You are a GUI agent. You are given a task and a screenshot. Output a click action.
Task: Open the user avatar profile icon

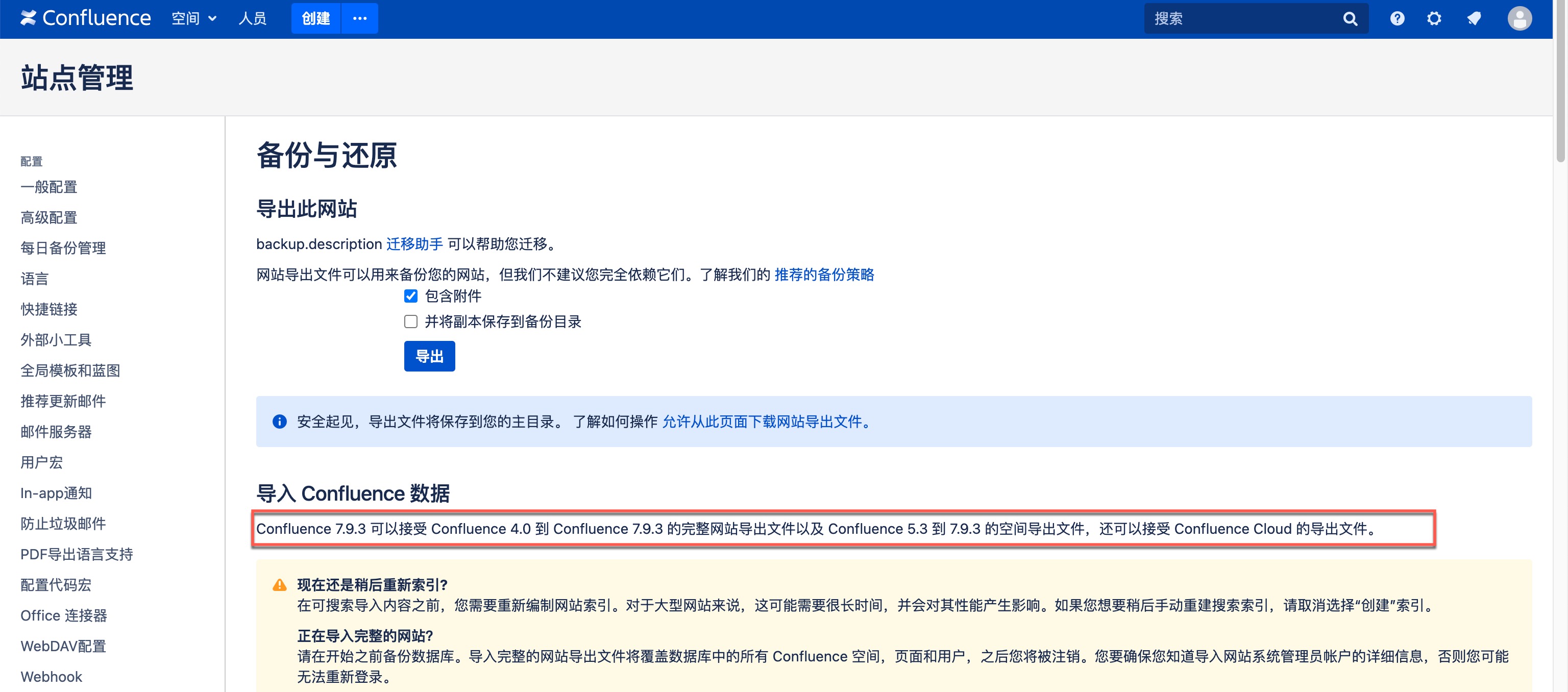pyautogui.click(x=1520, y=18)
